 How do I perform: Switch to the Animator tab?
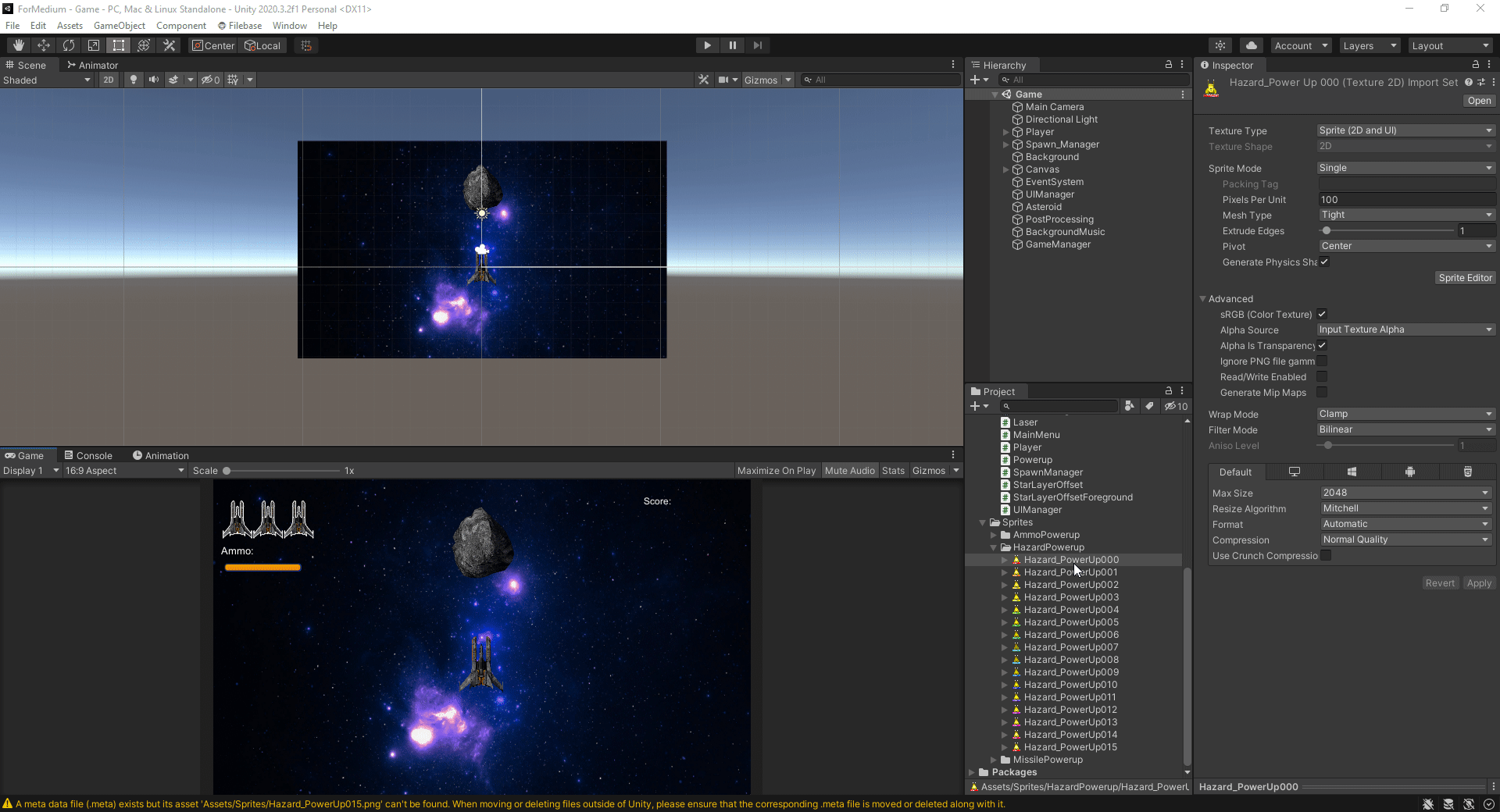[93, 65]
